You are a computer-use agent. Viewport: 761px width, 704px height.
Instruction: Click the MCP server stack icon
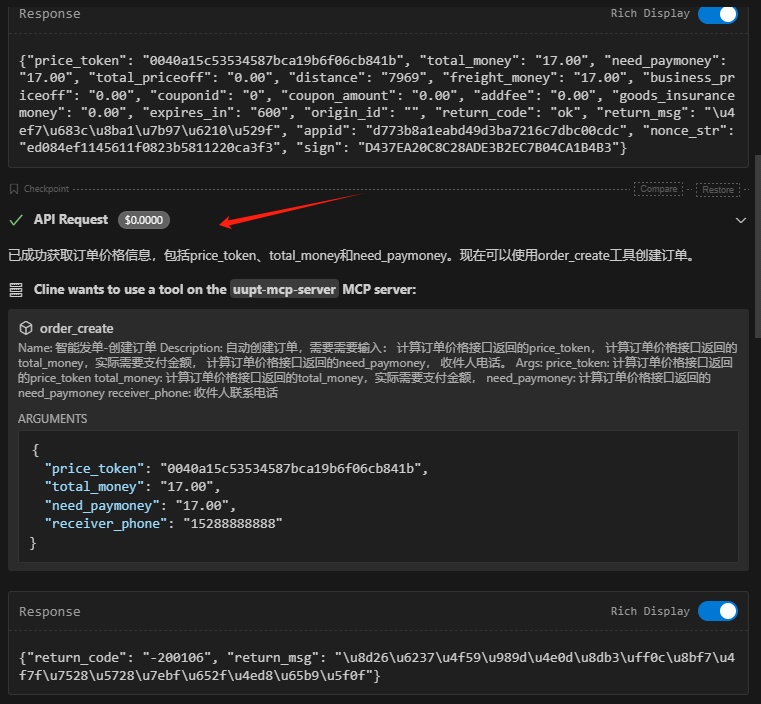click(16, 290)
